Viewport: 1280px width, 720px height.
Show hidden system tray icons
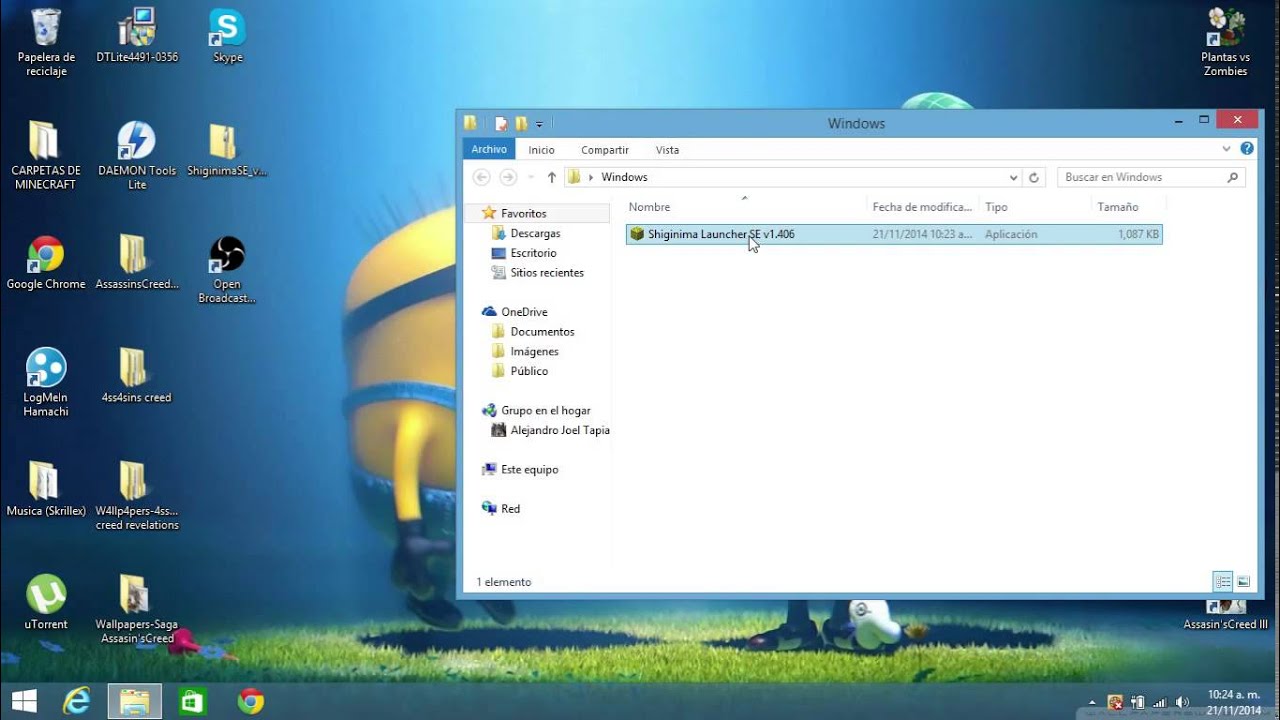click(1093, 702)
